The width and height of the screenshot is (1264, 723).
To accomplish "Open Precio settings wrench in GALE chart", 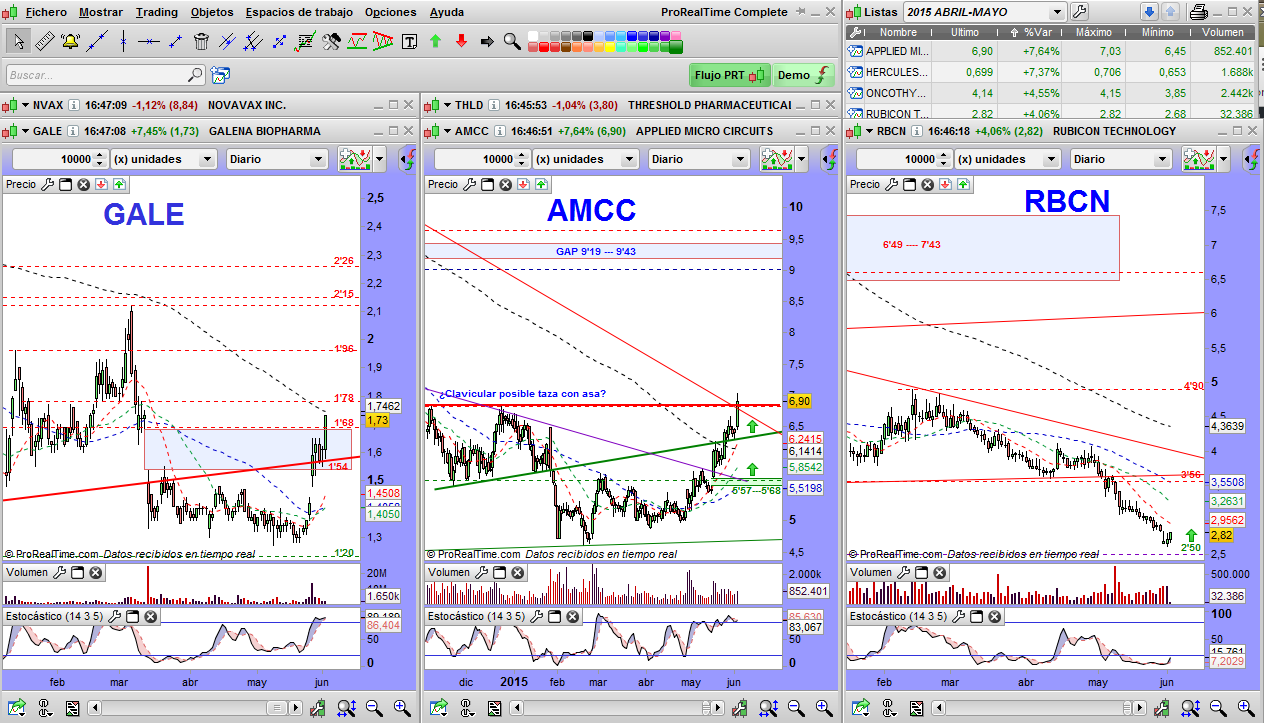I will click(x=46, y=184).
